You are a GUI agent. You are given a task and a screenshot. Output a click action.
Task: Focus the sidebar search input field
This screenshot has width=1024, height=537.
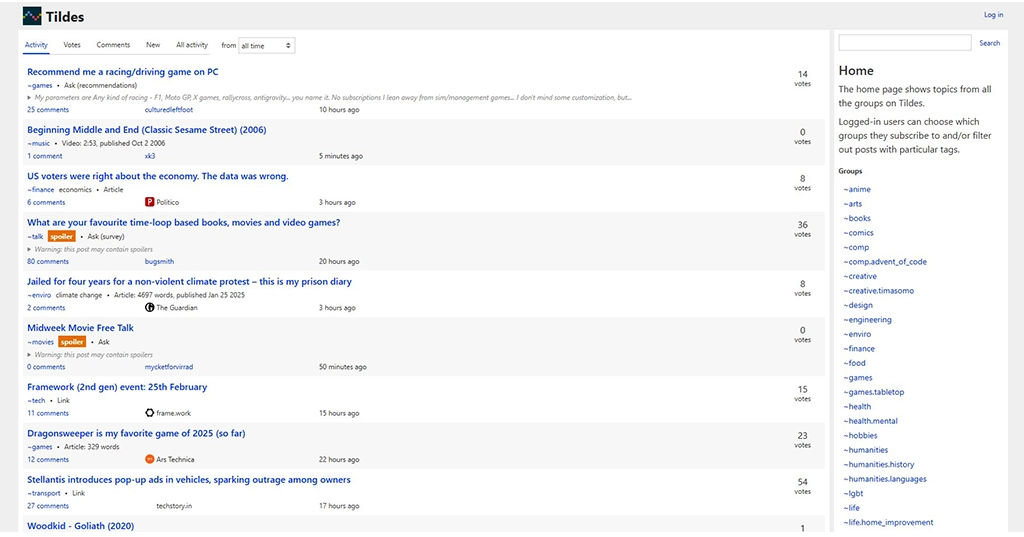(904, 43)
